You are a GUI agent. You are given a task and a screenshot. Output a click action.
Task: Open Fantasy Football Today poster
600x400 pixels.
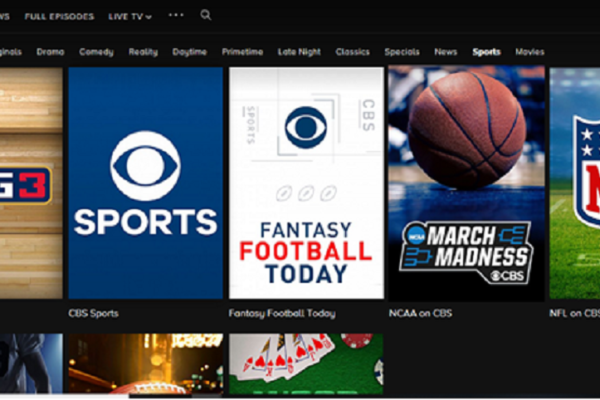point(305,183)
